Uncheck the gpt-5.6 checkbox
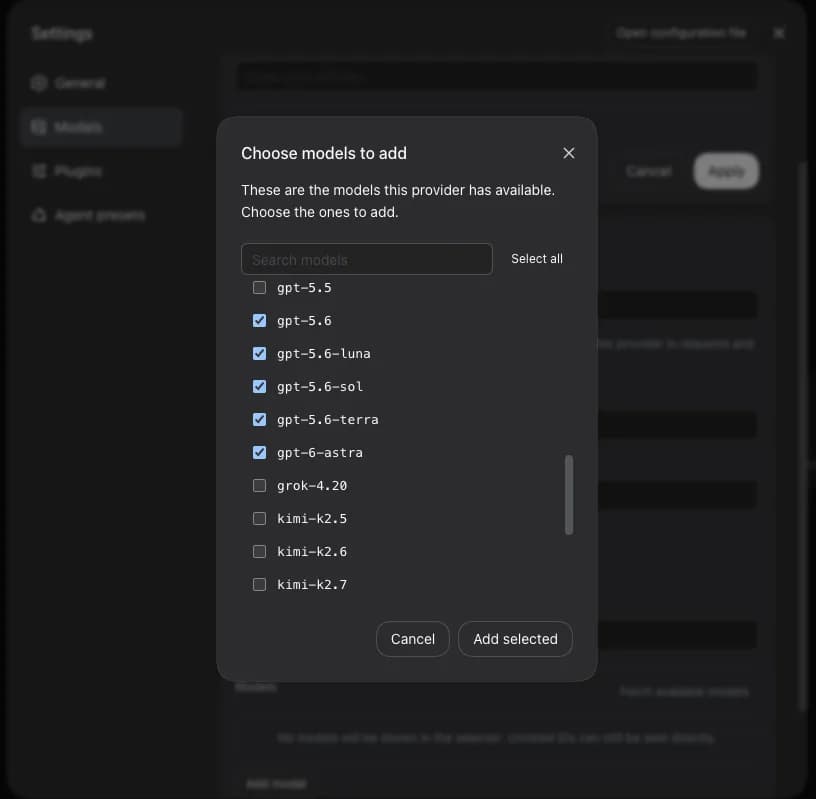This screenshot has height=799, width=816. [259, 321]
